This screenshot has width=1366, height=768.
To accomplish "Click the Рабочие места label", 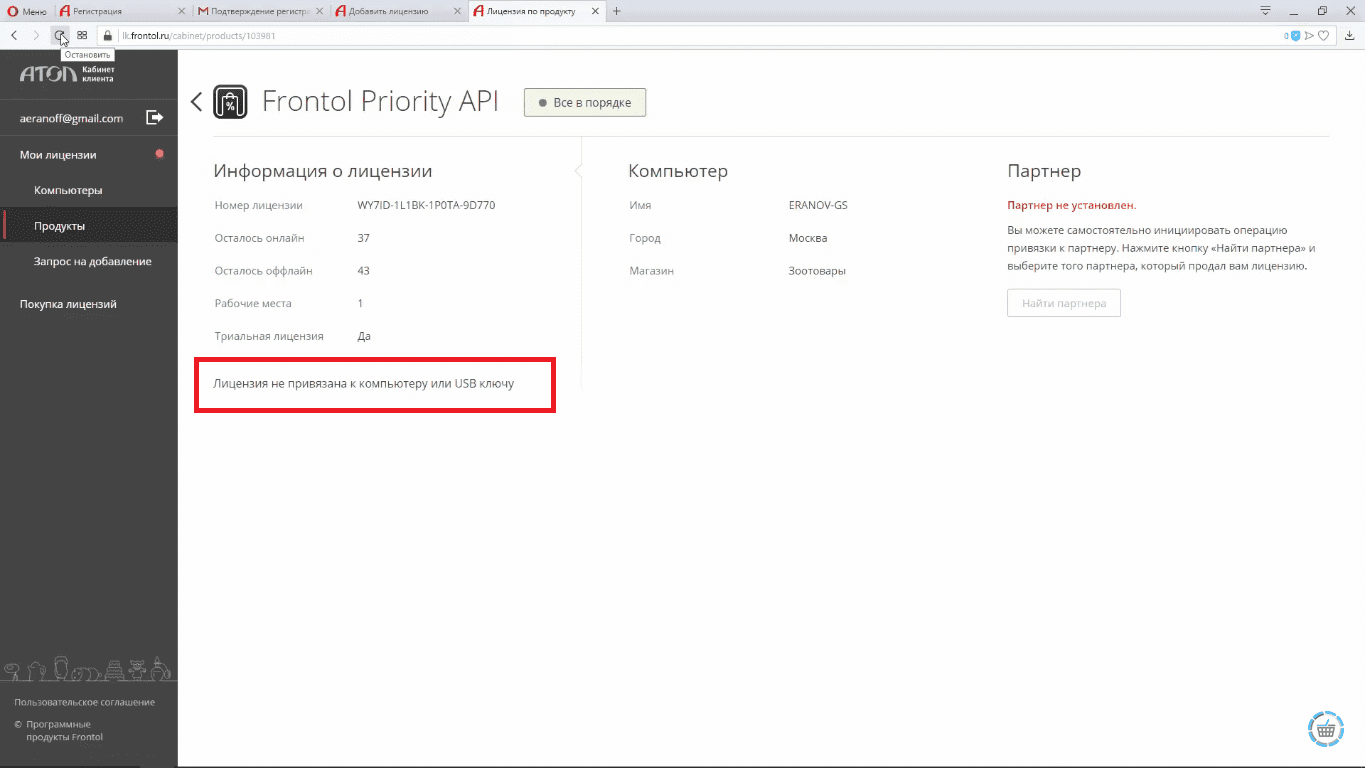I will click(x=253, y=303).
